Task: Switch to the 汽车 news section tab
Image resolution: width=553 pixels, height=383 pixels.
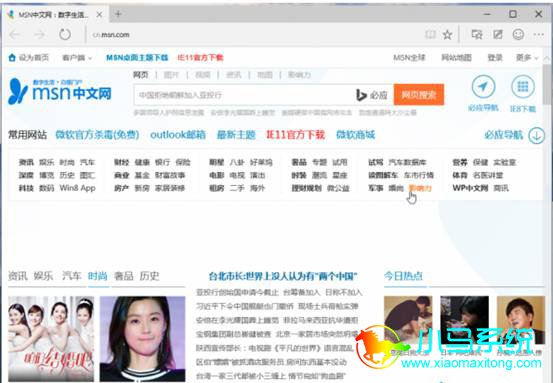Action: [x=72, y=275]
